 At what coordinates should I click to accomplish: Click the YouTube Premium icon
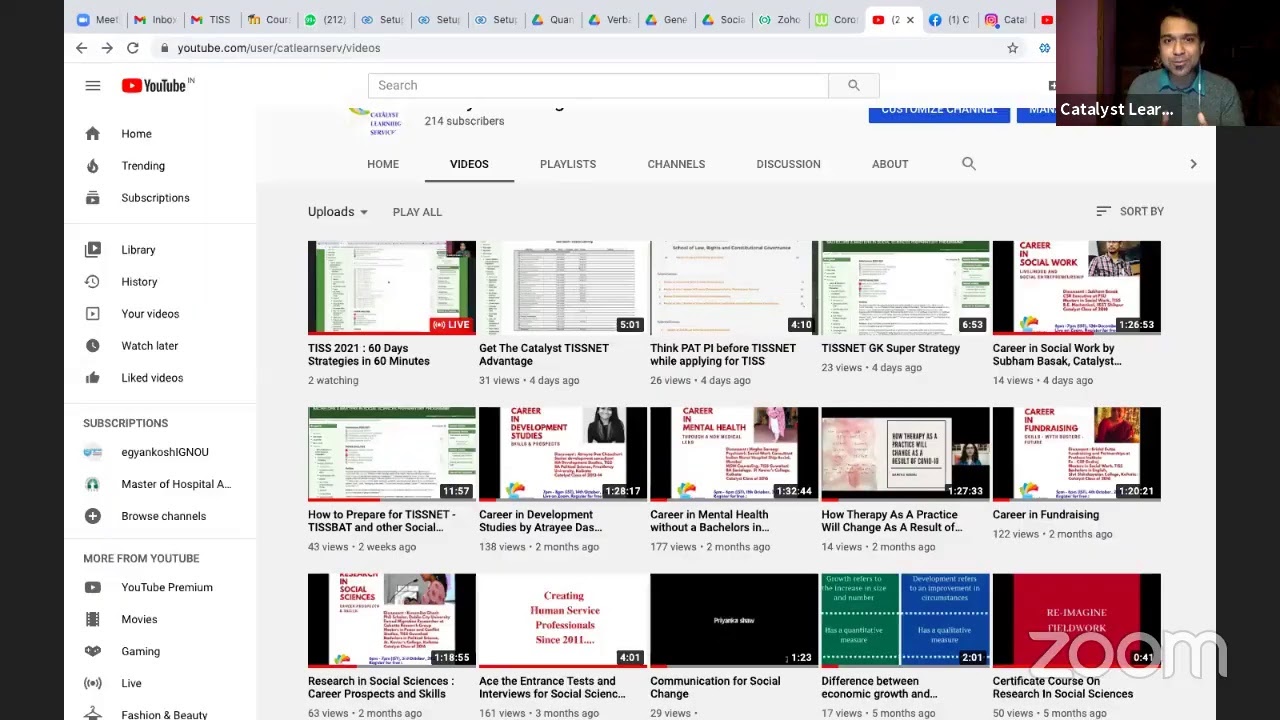pos(93,588)
